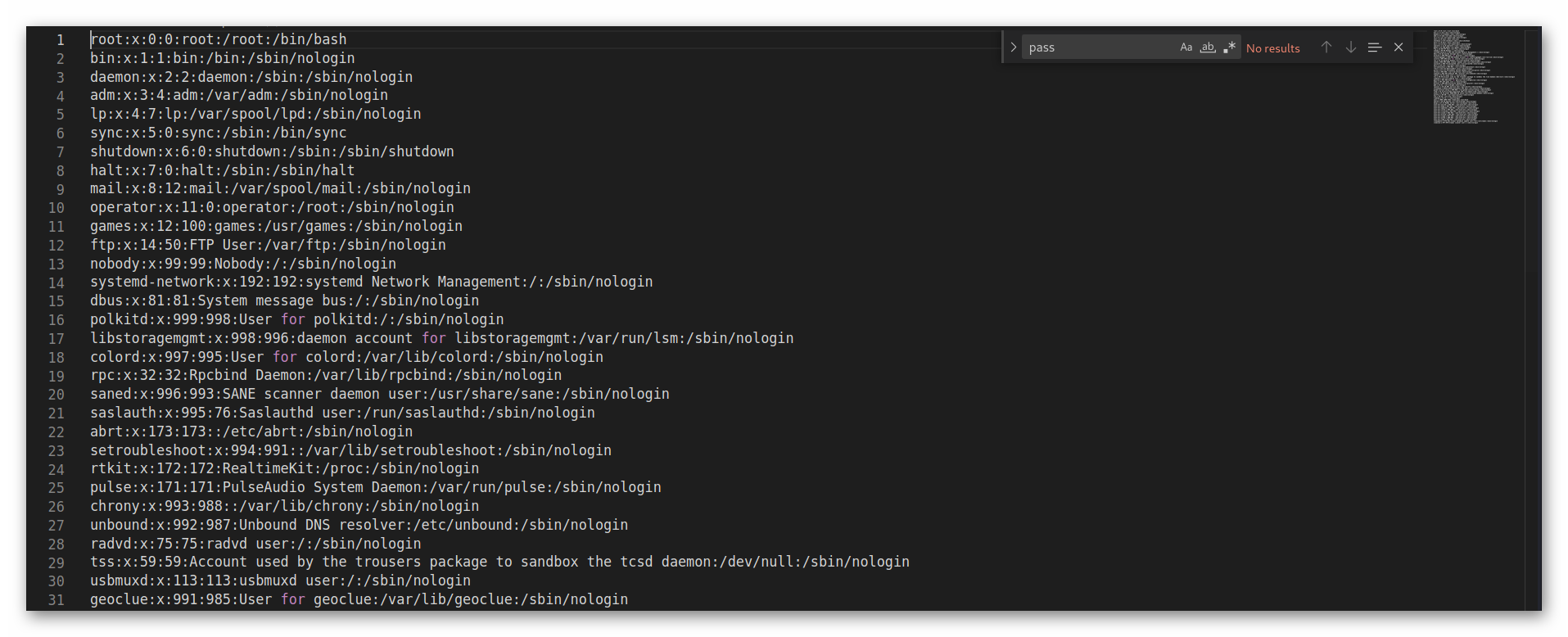This screenshot has height=637, width=1568.
Task: Click the geoclue:x:991:985 line
Action: (x=359, y=599)
